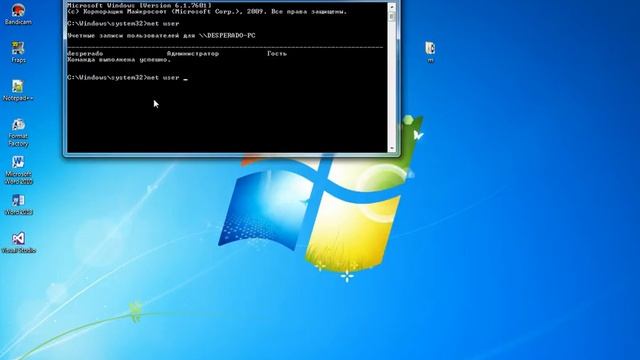Click the Microsoft Windows version line
Viewport: 640px width, 360px height.
point(139,6)
